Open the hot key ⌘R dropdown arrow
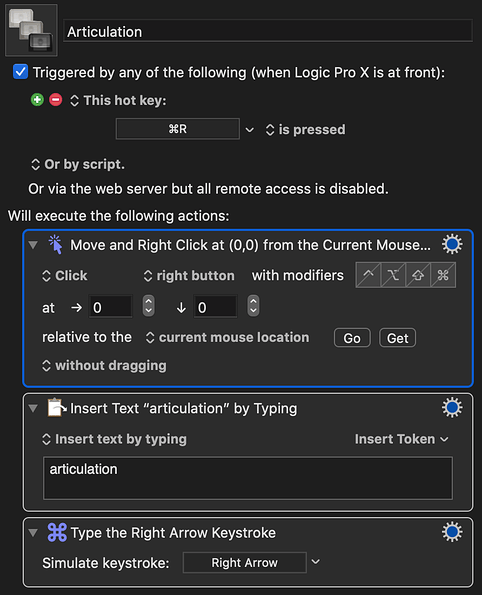This screenshot has width=482, height=595. (249, 130)
